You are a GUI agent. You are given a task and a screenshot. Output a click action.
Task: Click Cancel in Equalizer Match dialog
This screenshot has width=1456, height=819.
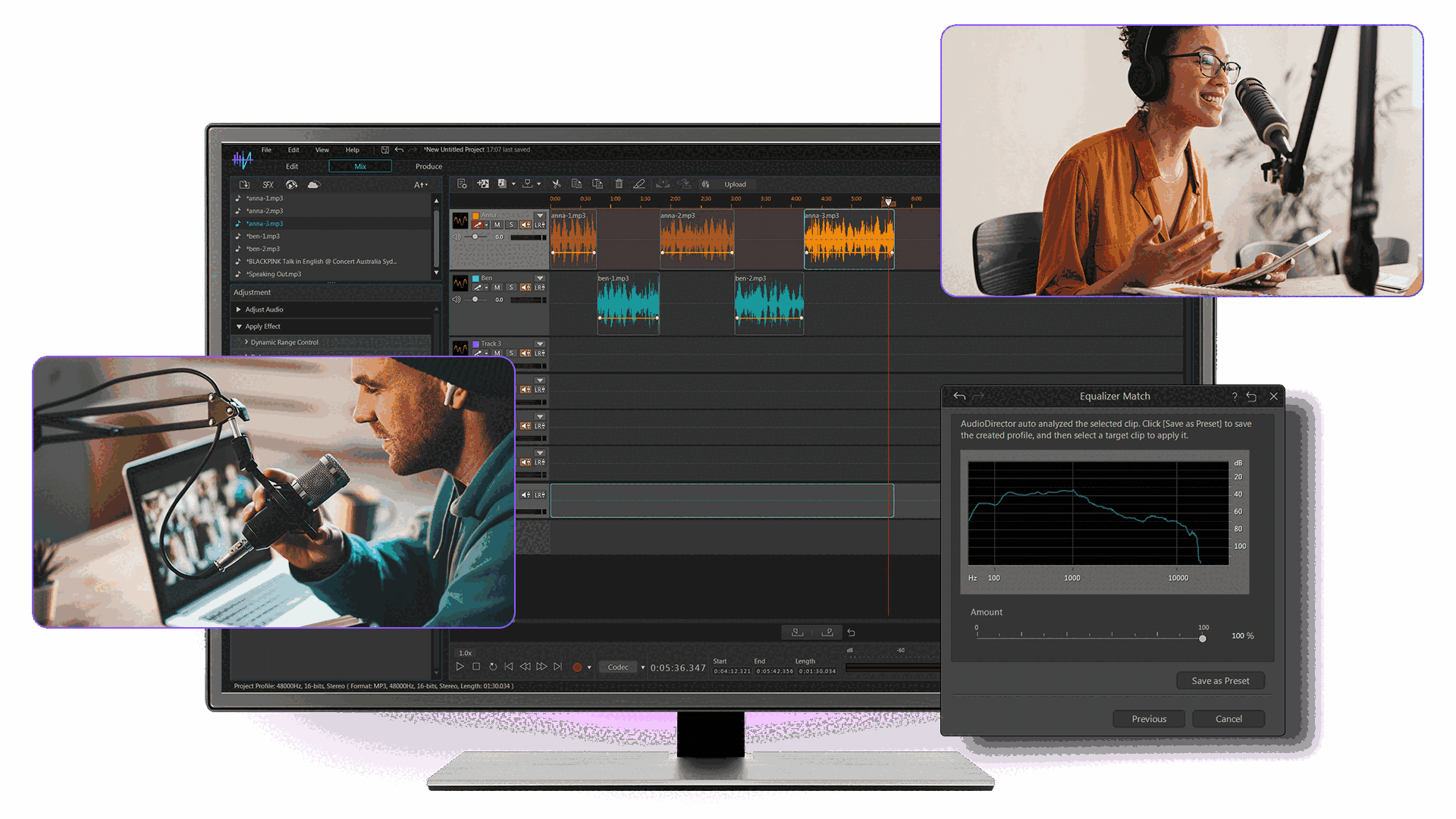coord(1228,719)
